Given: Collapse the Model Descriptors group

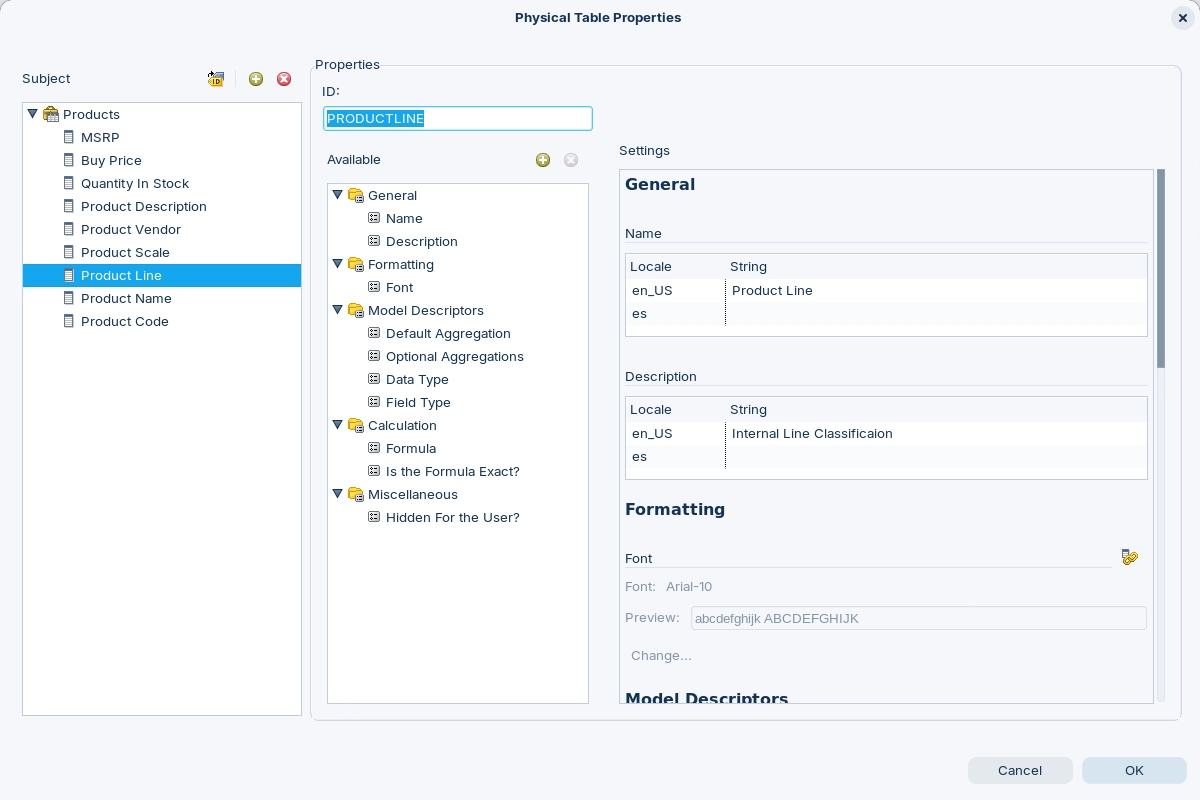Looking at the screenshot, I should pos(338,310).
